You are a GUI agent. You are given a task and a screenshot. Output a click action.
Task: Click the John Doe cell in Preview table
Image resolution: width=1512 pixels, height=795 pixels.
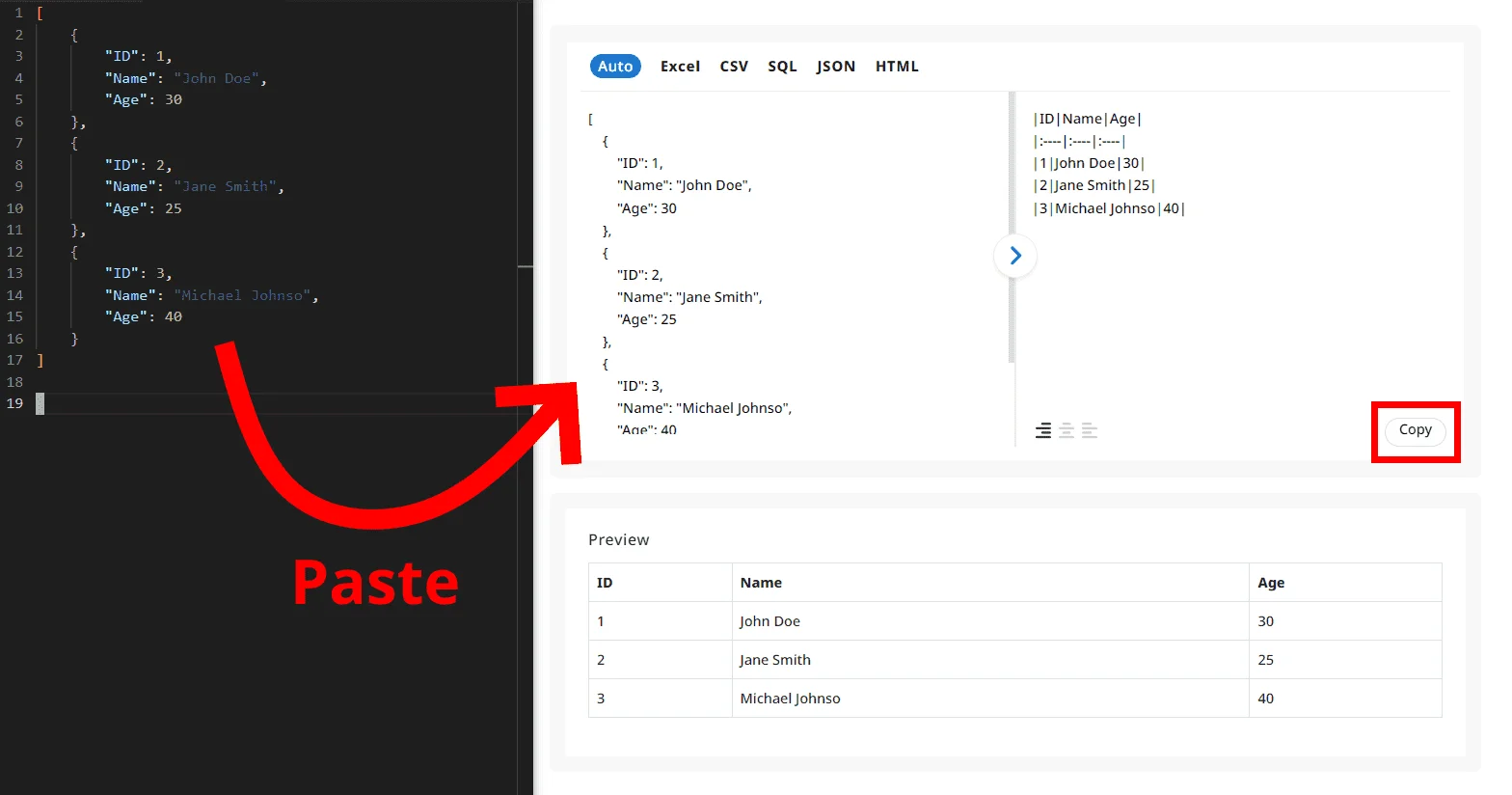tap(990, 621)
